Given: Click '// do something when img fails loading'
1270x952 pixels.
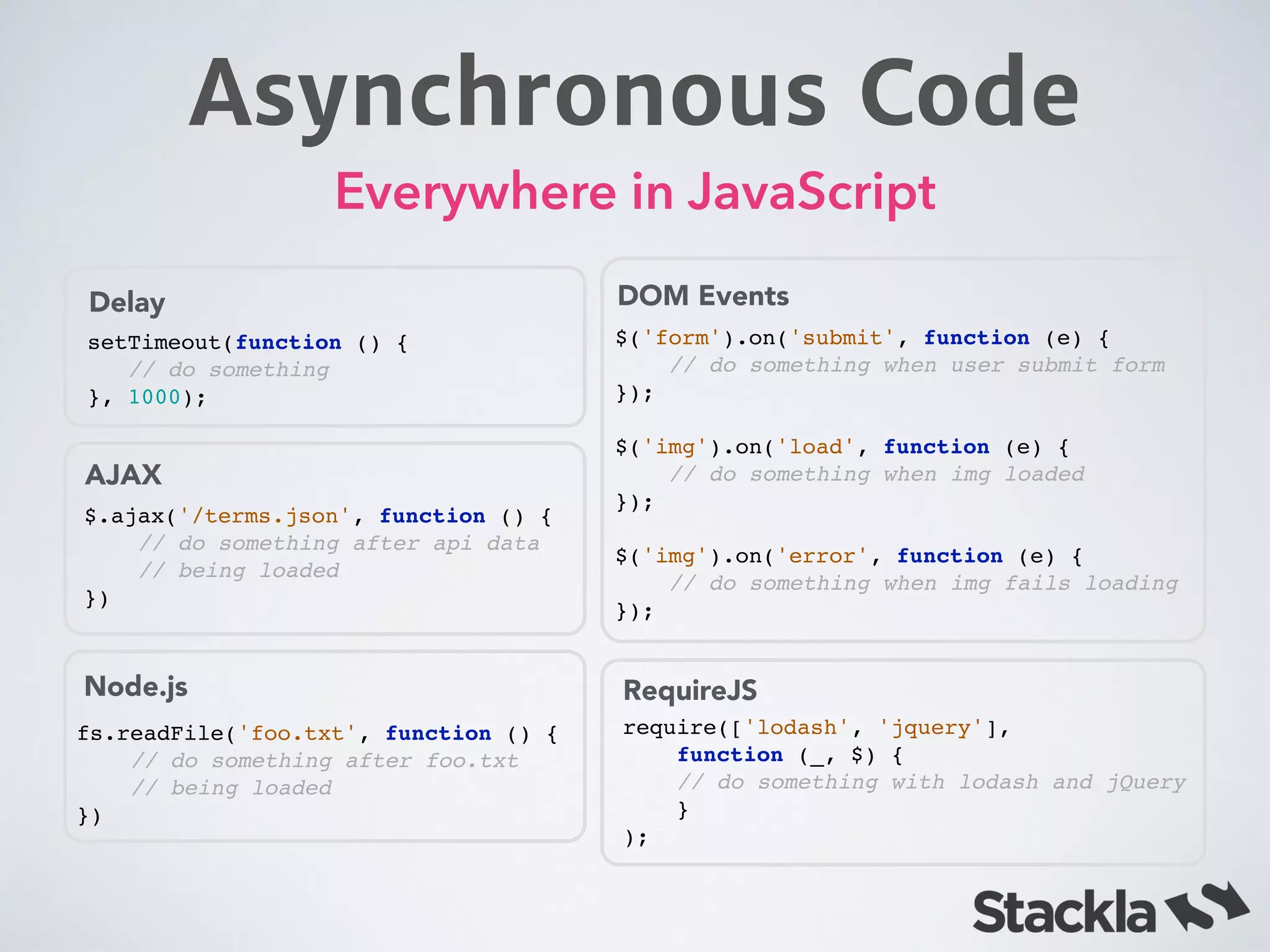Looking at the screenshot, I should click(x=924, y=584).
